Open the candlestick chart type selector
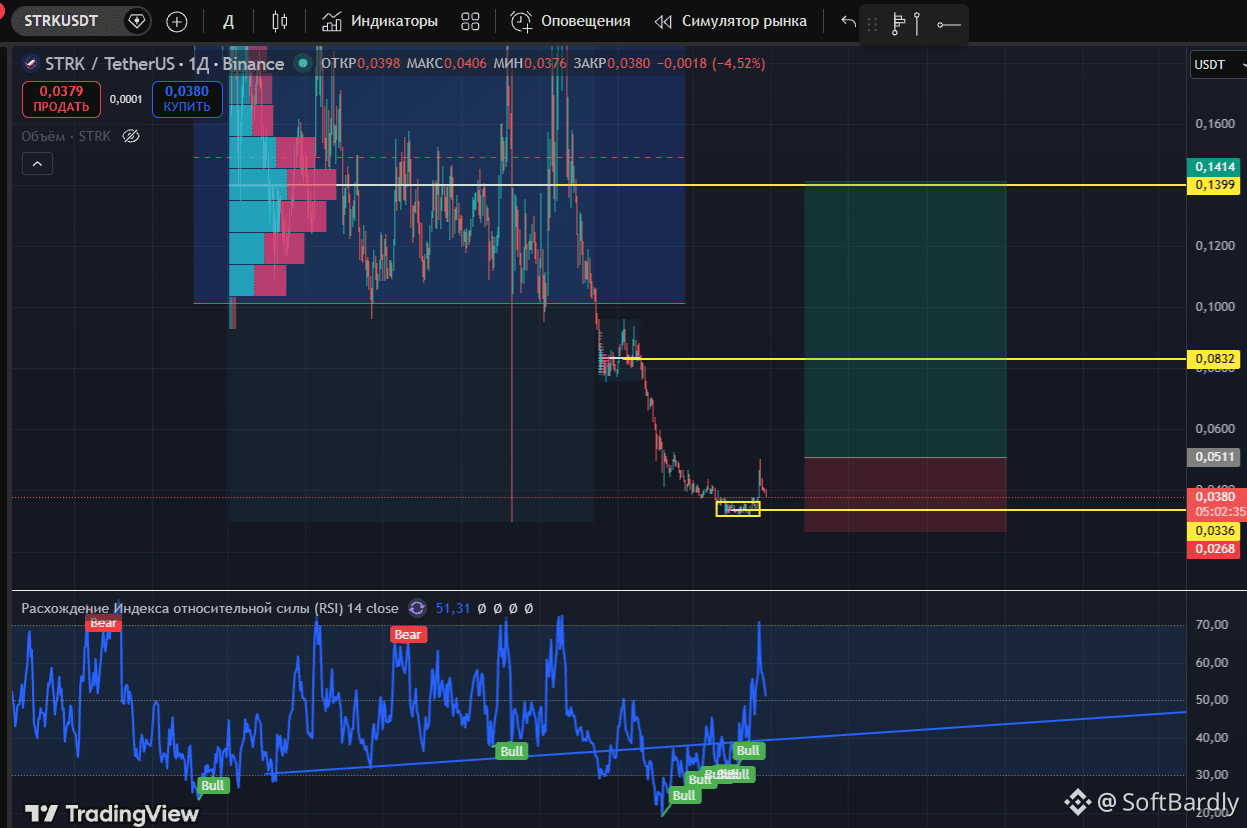Viewport: 1247px width, 828px height. 280,21
